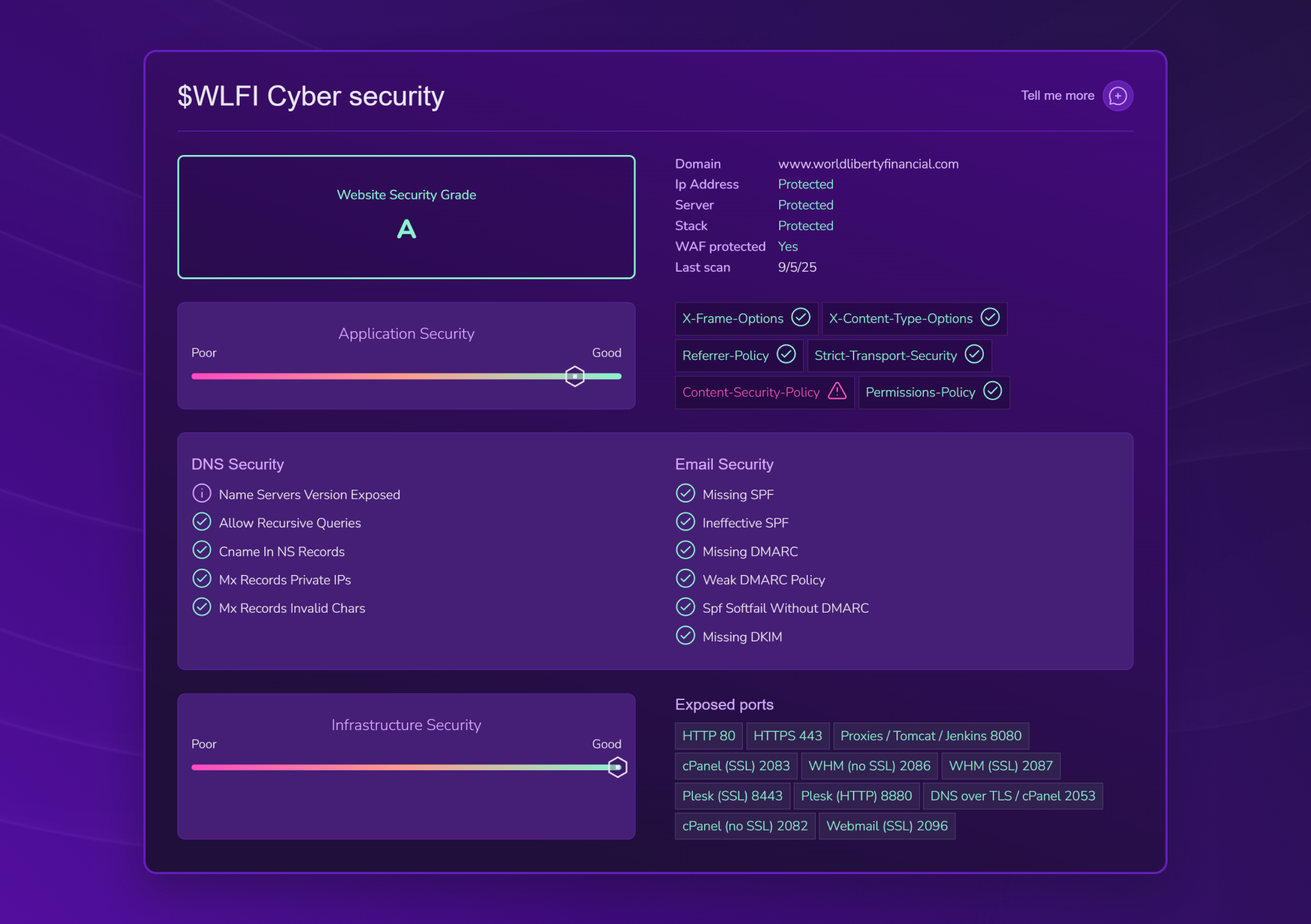Click the www.worldlibertyfinancial.com domain value
Viewport: 1311px width, 924px height.
869,164
